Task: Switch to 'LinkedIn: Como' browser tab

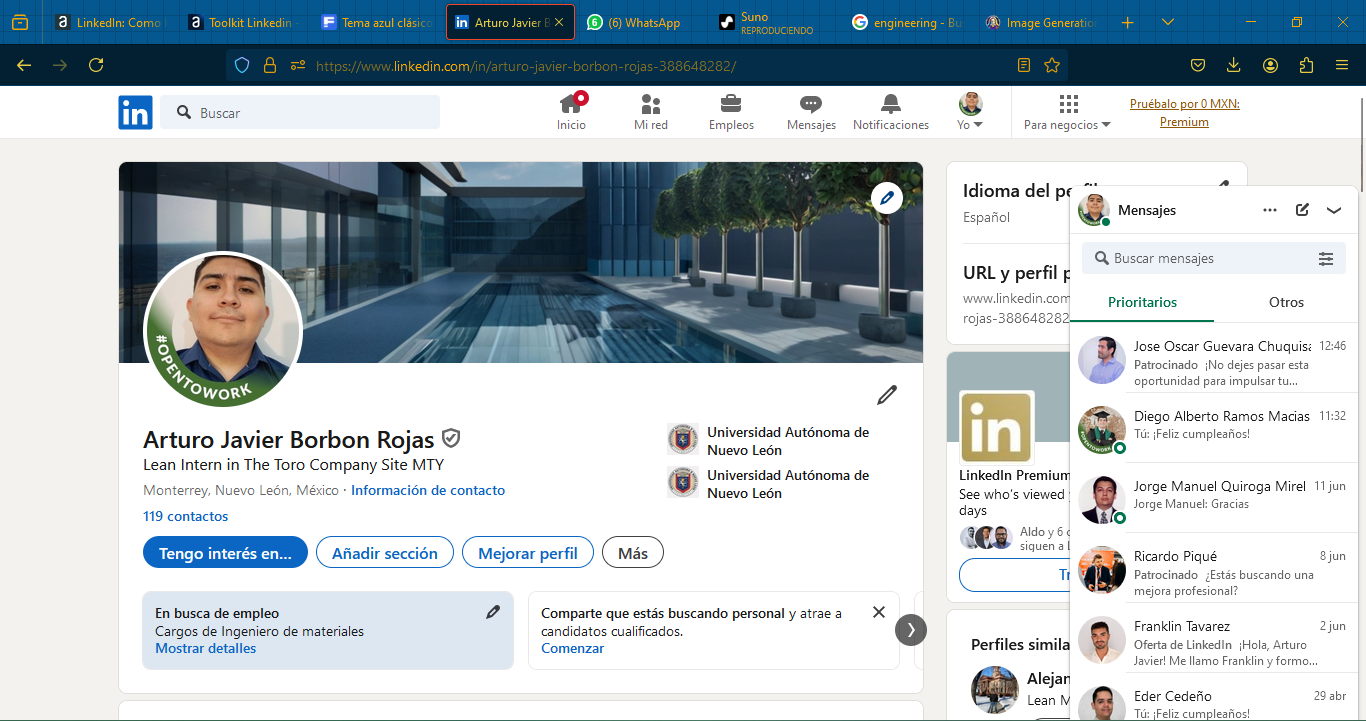Action: (x=110, y=22)
